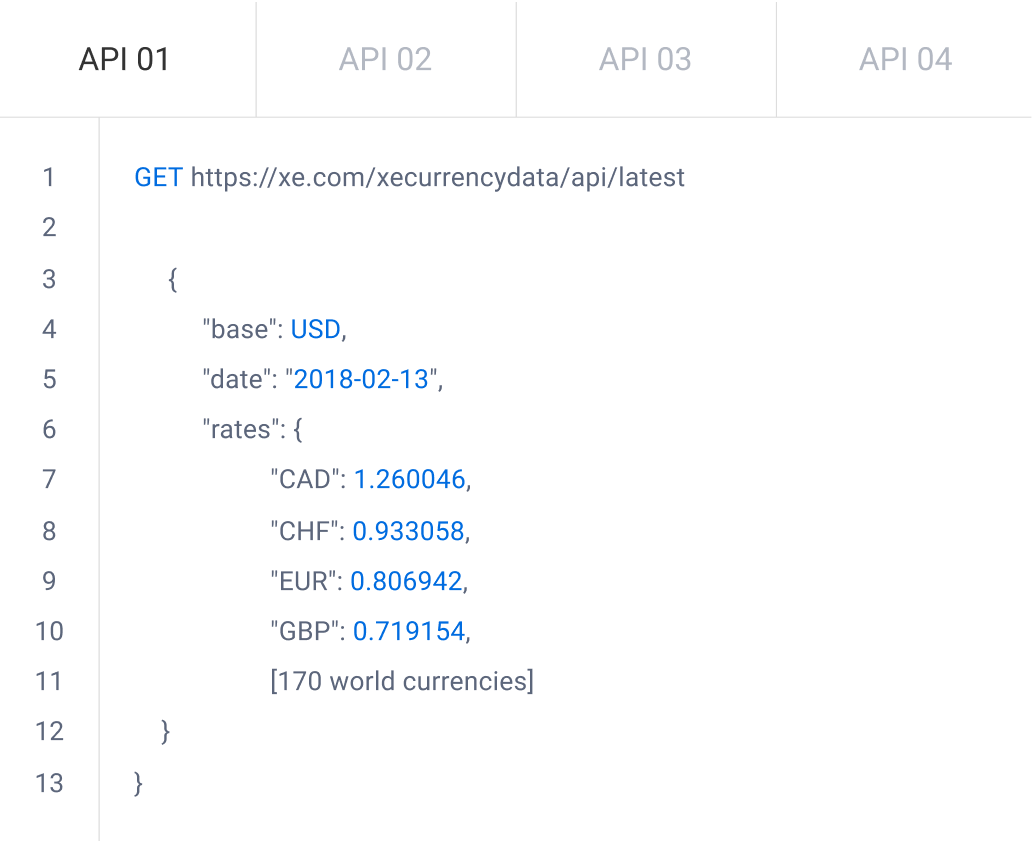
Task: Click the rates key on line 6
Action: (239, 429)
